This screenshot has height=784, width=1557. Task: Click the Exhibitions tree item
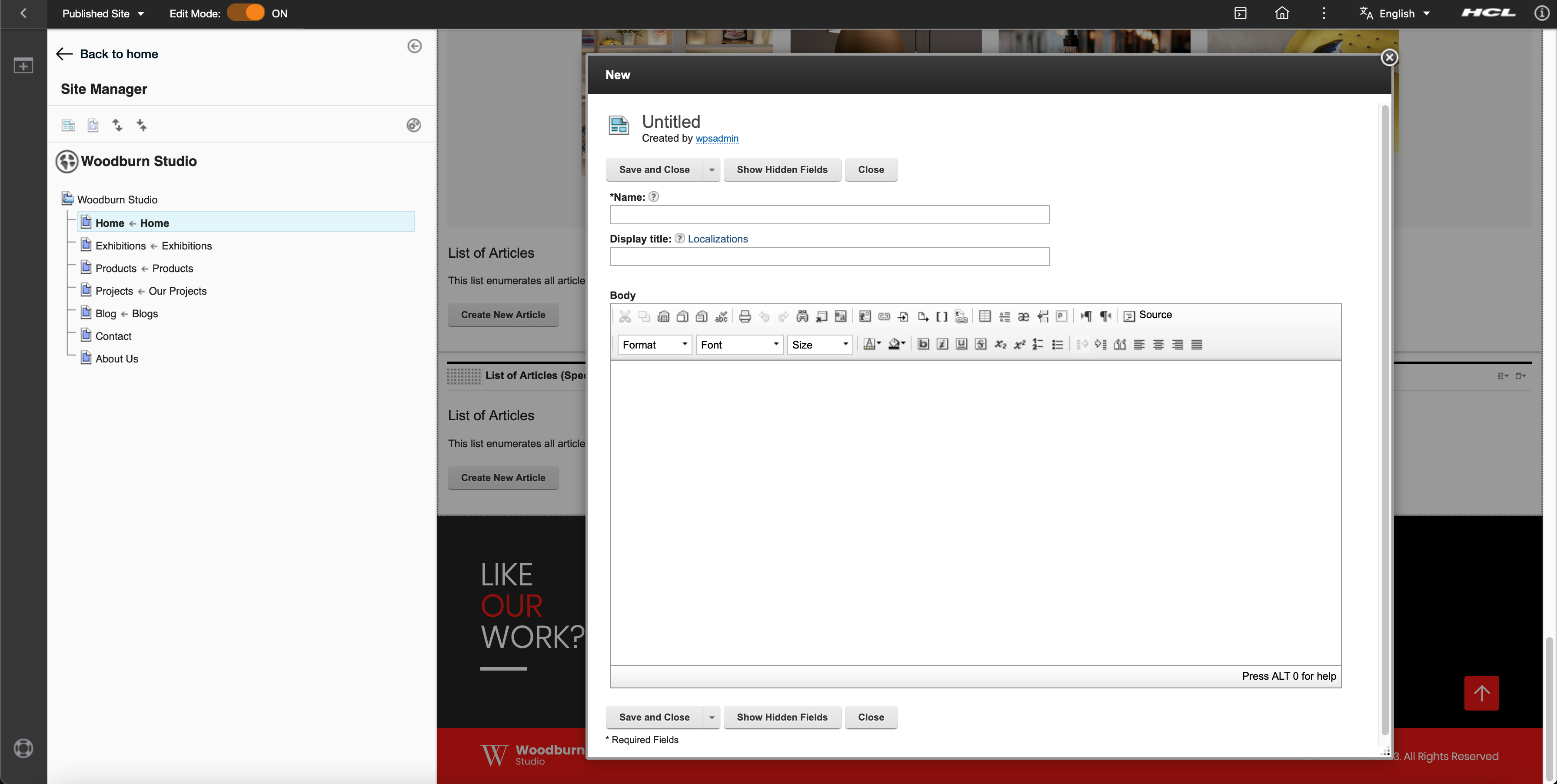[x=153, y=245]
